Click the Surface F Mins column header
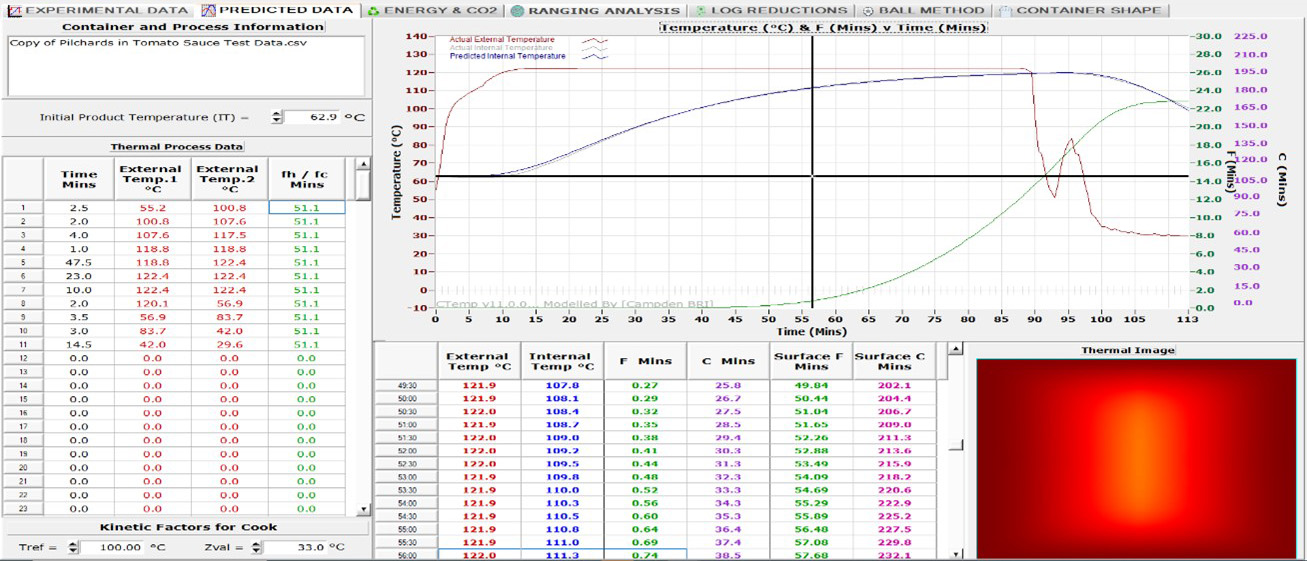Screen dimensions: 1307x561 click(811, 360)
